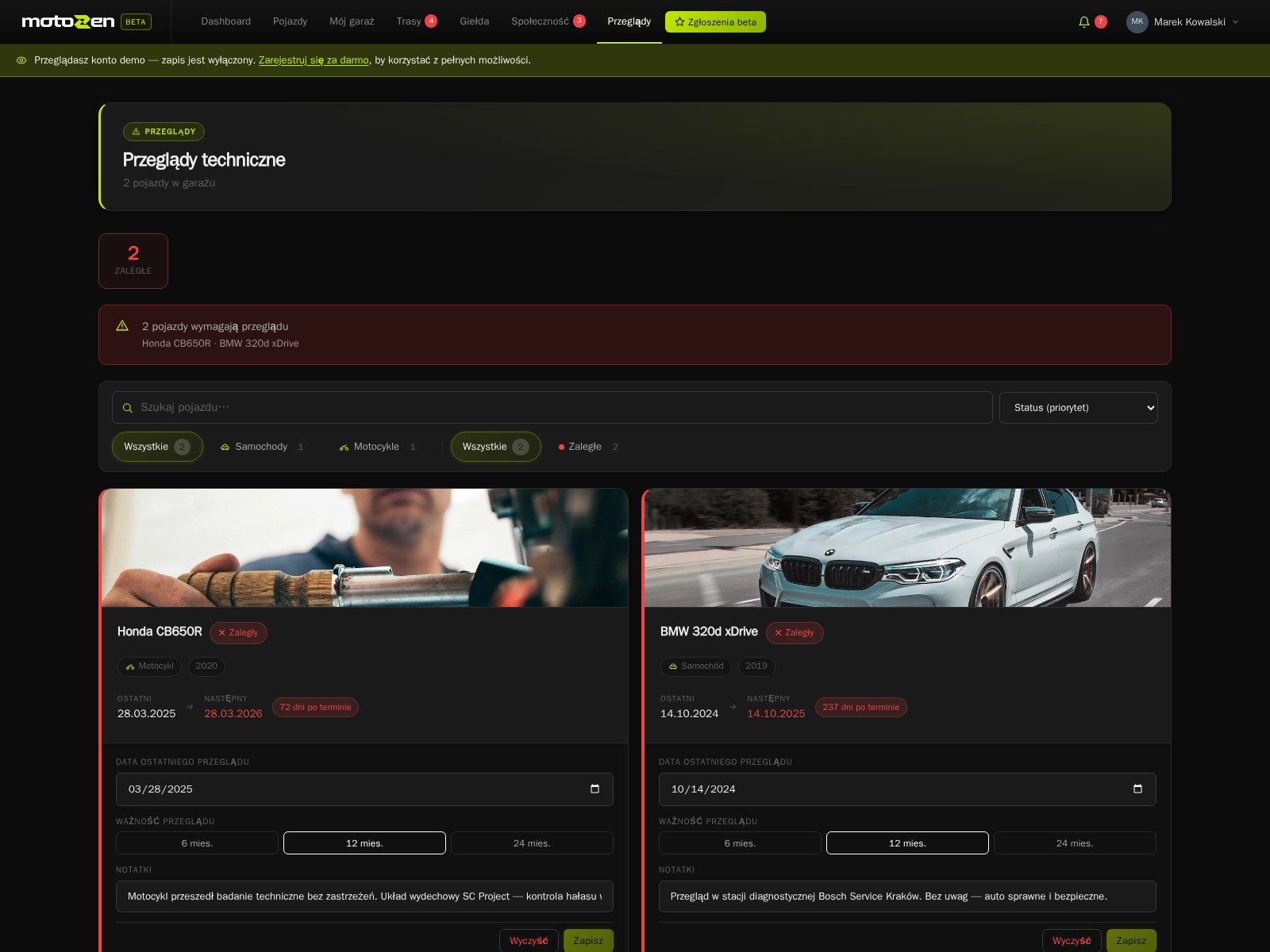Follow the Zarejestruj się za darmo link
The height and width of the screenshot is (952, 1270).
(x=314, y=60)
